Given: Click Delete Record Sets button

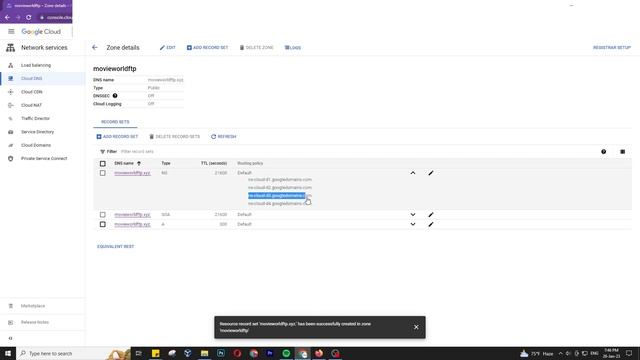Looking at the screenshot, I should (x=175, y=137).
